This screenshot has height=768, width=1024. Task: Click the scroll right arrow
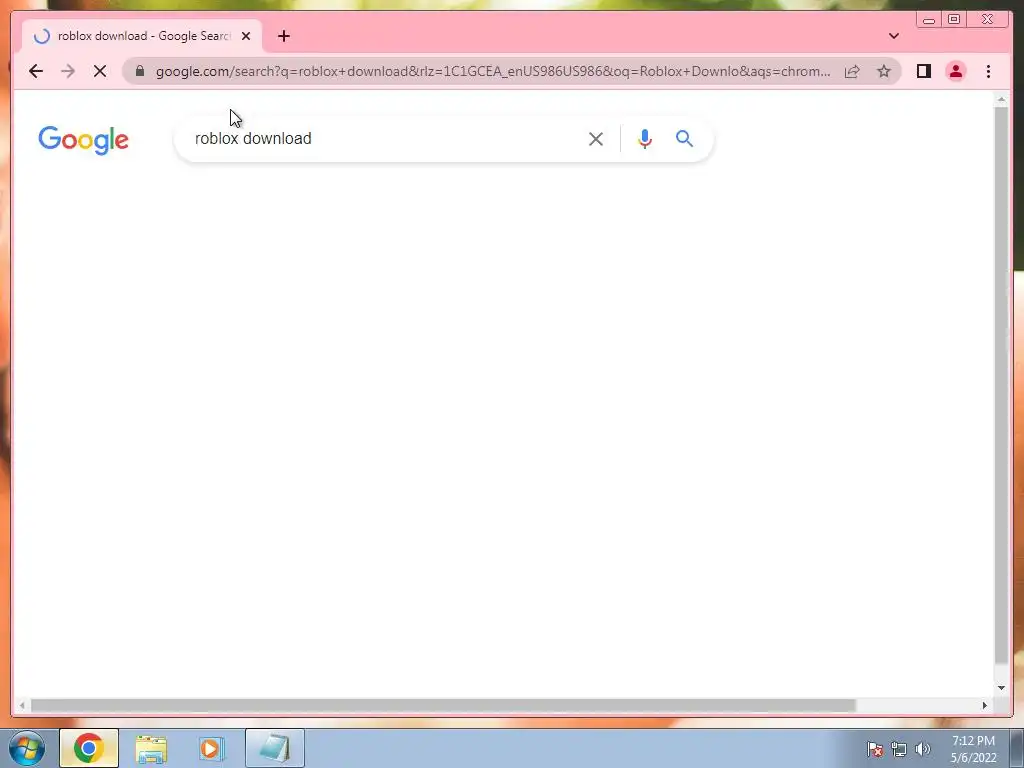(x=985, y=705)
